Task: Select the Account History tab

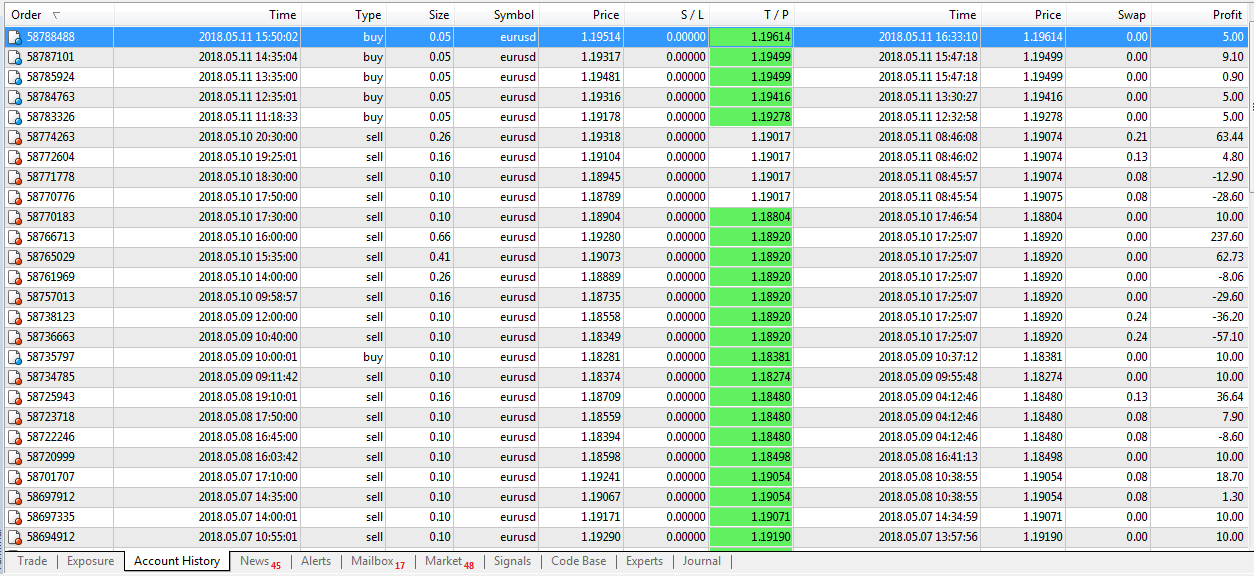Action: [x=177, y=561]
